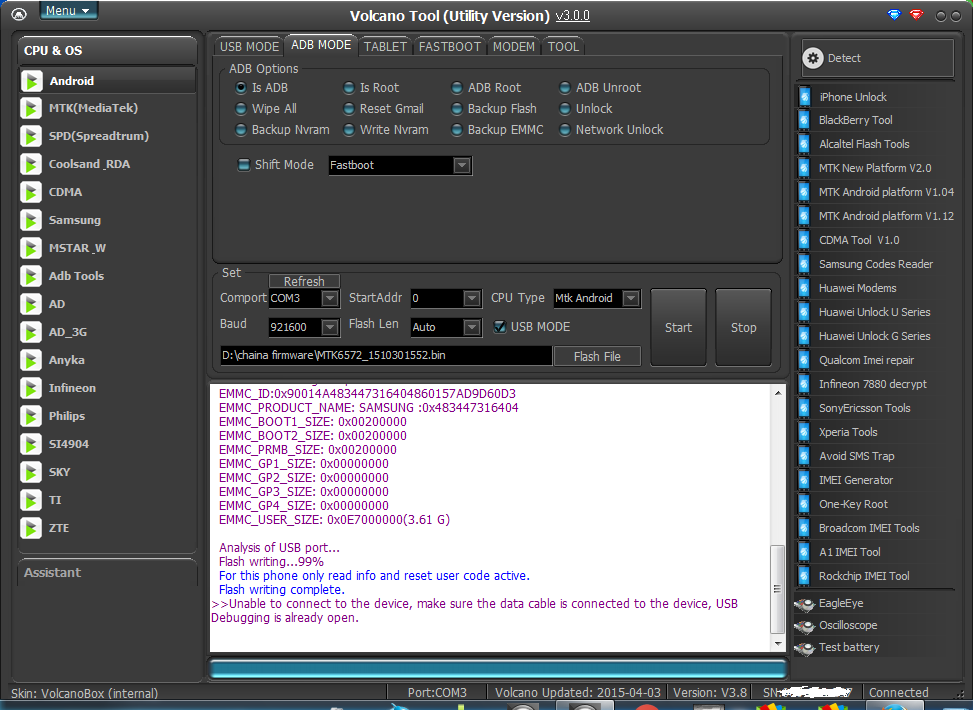This screenshot has width=973, height=710.
Task: Launch the Oscilloscope tool icon
Action: 805,626
